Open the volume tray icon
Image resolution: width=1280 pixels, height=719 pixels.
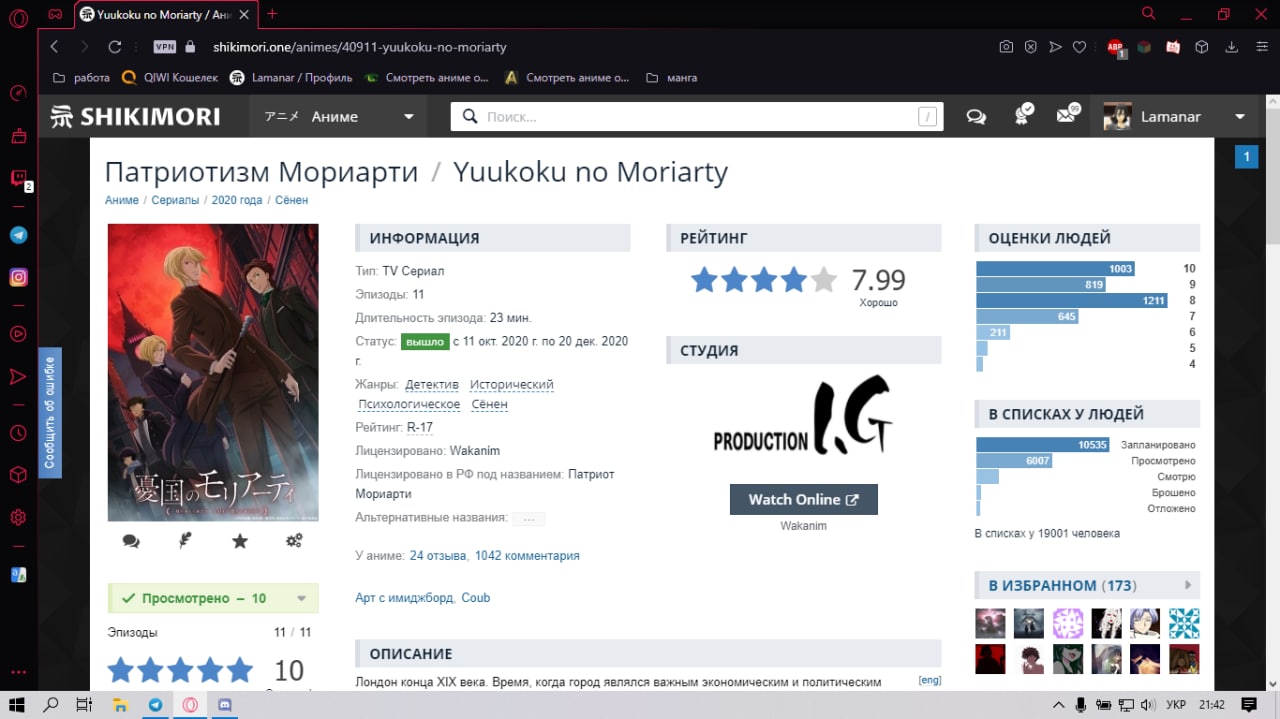pyautogui.click(x=1147, y=704)
